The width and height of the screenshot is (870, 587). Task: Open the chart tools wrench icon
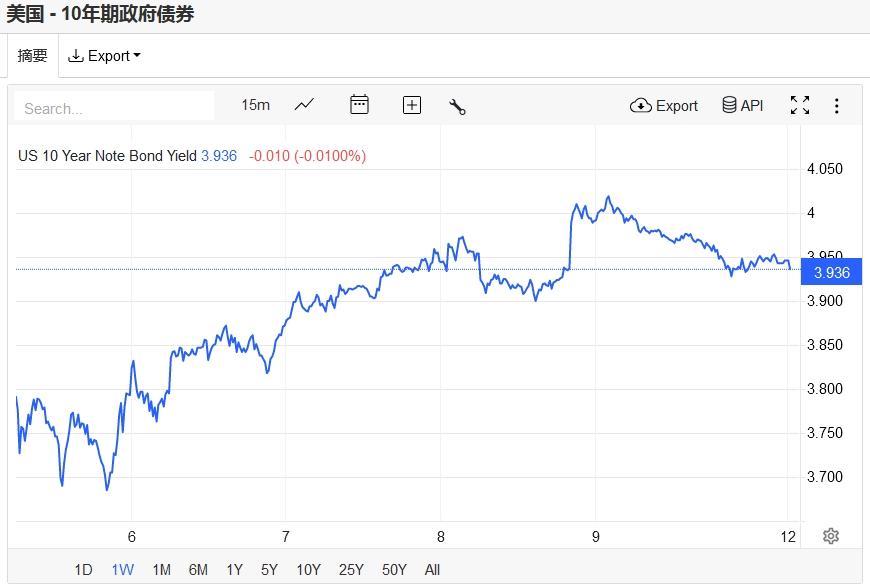coord(458,106)
